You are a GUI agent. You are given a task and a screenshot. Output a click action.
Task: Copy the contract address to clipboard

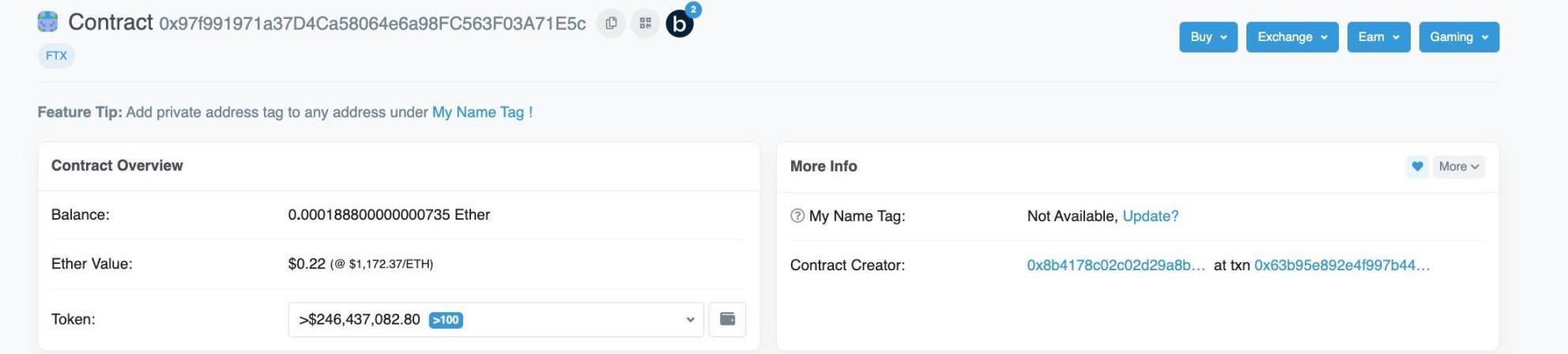(x=611, y=24)
